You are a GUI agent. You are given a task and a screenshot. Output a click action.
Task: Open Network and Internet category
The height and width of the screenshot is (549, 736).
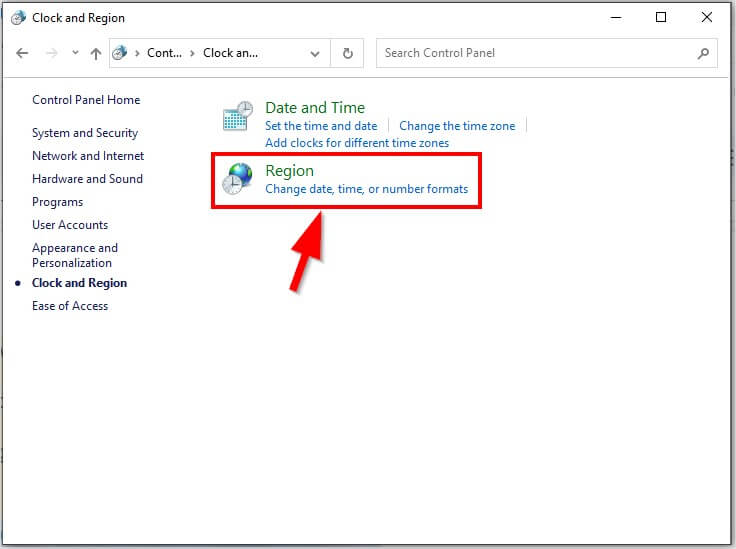(88, 156)
